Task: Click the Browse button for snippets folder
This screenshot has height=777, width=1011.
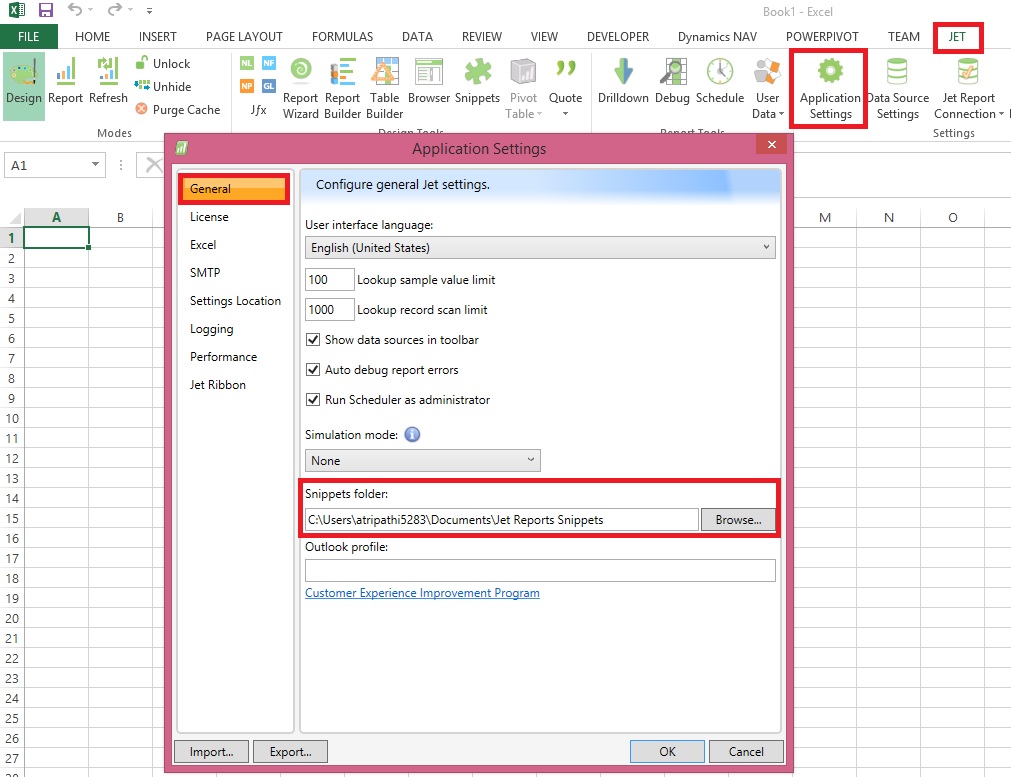Action: pyautogui.click(x=738, y=520)
